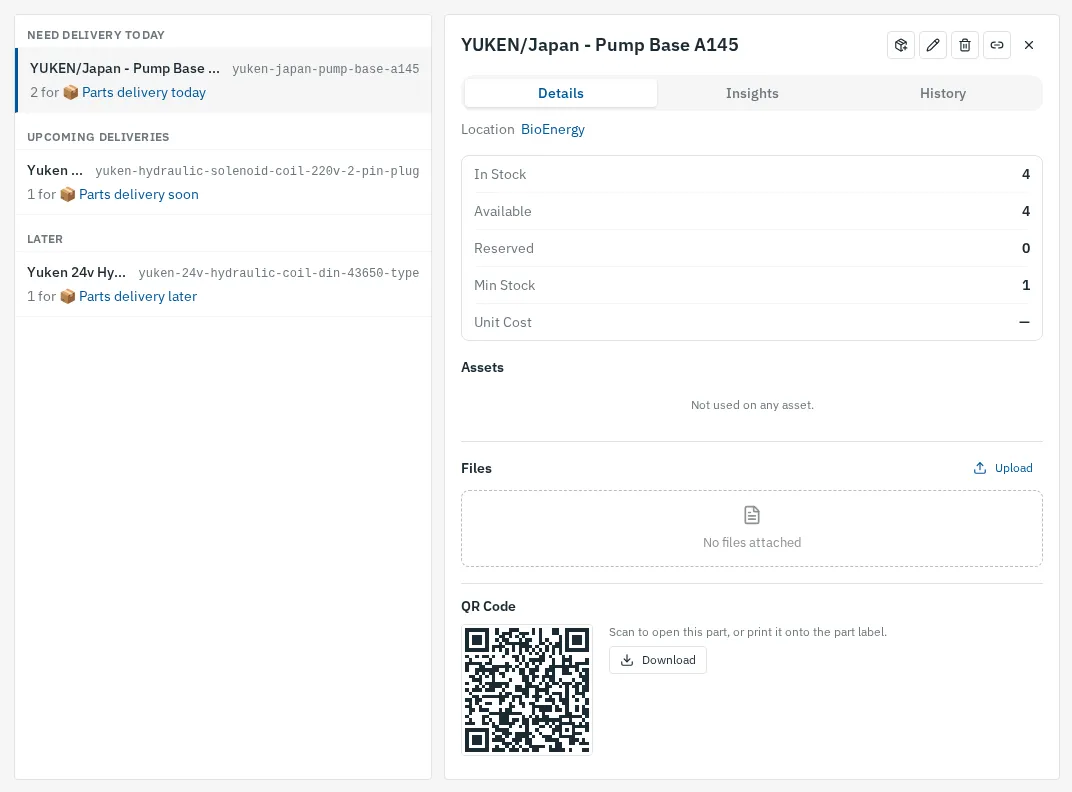Click the download icon beside the QR code
This screenshot has height=792, width=1072.
coord(626,660)
